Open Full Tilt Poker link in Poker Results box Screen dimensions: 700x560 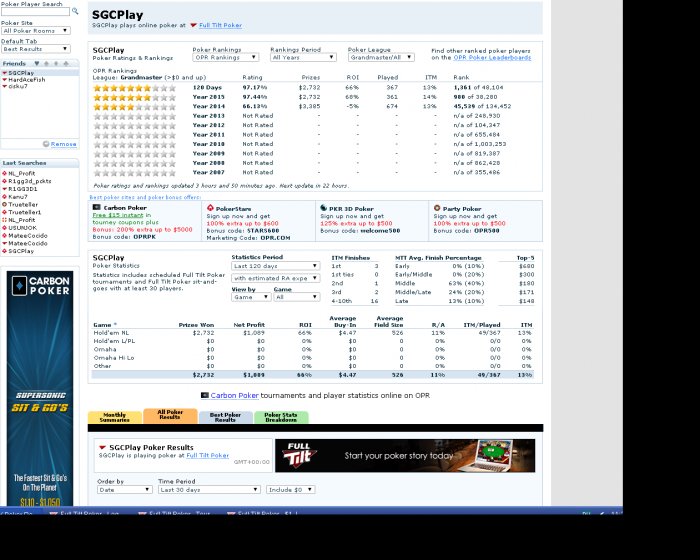click(208, 456)
